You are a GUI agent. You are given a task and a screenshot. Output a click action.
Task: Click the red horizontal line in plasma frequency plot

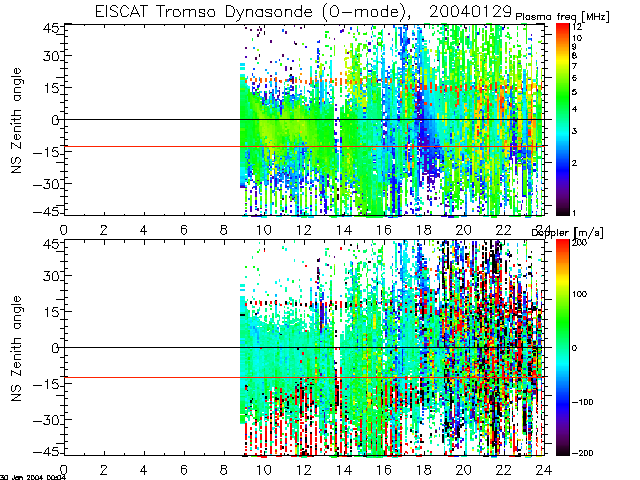pyautogui.click(x=304, y=146)
